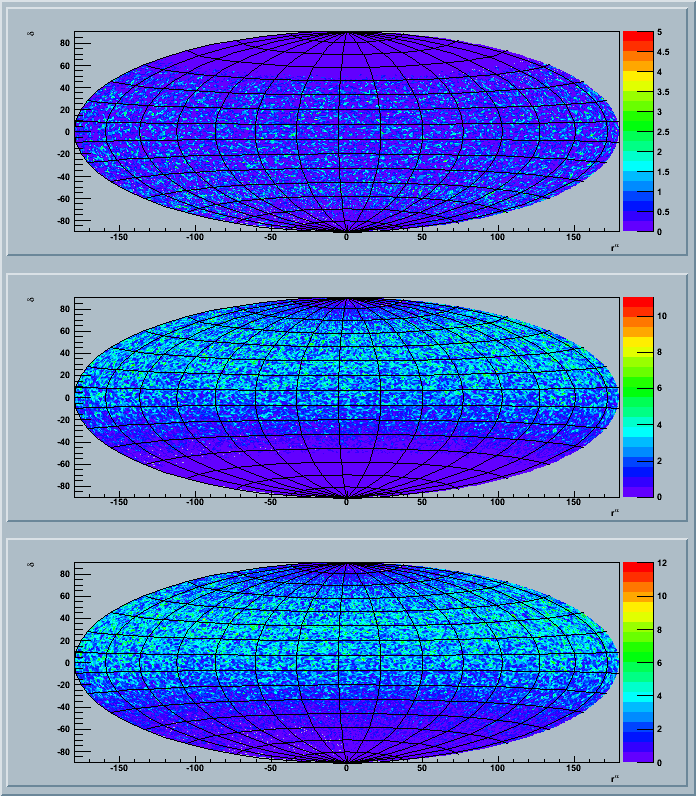696x796 pixels.
Task: Click the "-100" x-axis label in bottom plot
Action: coord(194,768)
